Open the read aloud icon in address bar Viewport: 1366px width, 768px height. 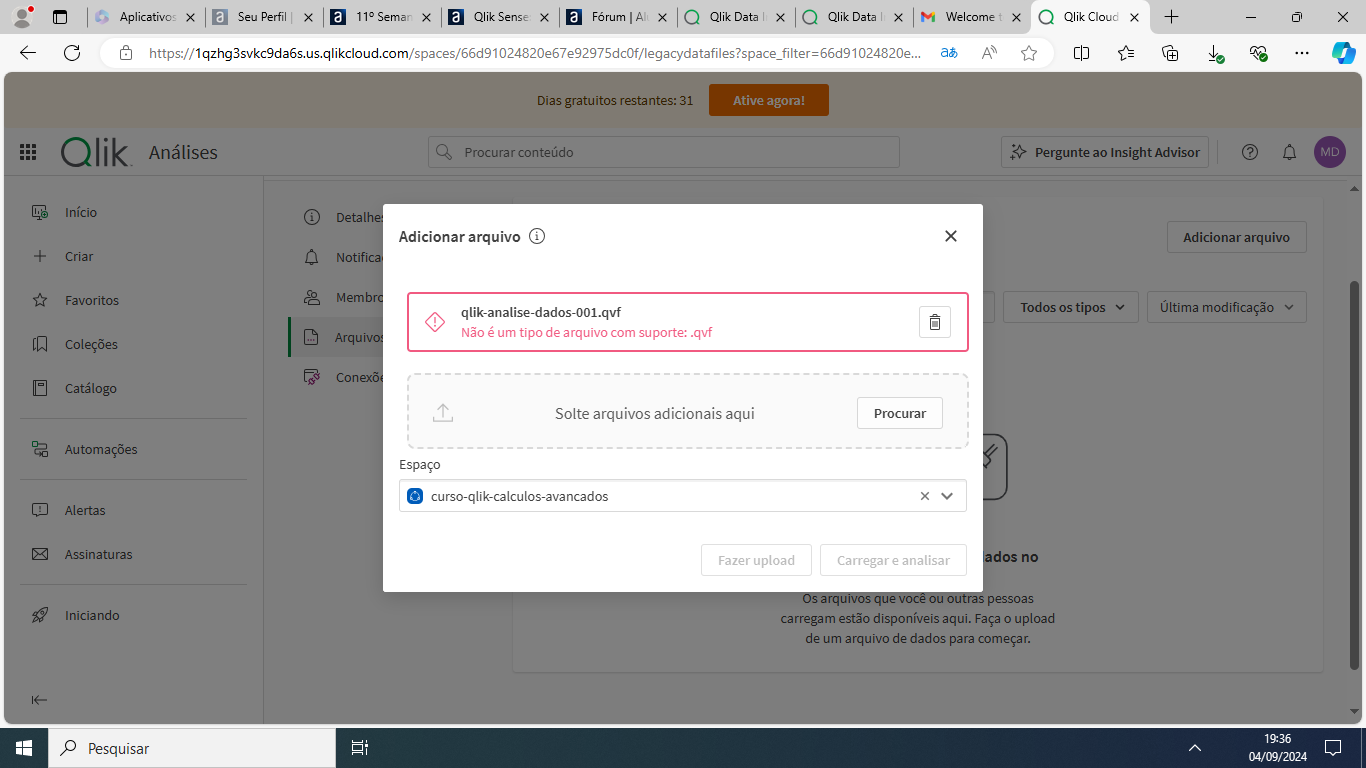[x=989, y=53]
